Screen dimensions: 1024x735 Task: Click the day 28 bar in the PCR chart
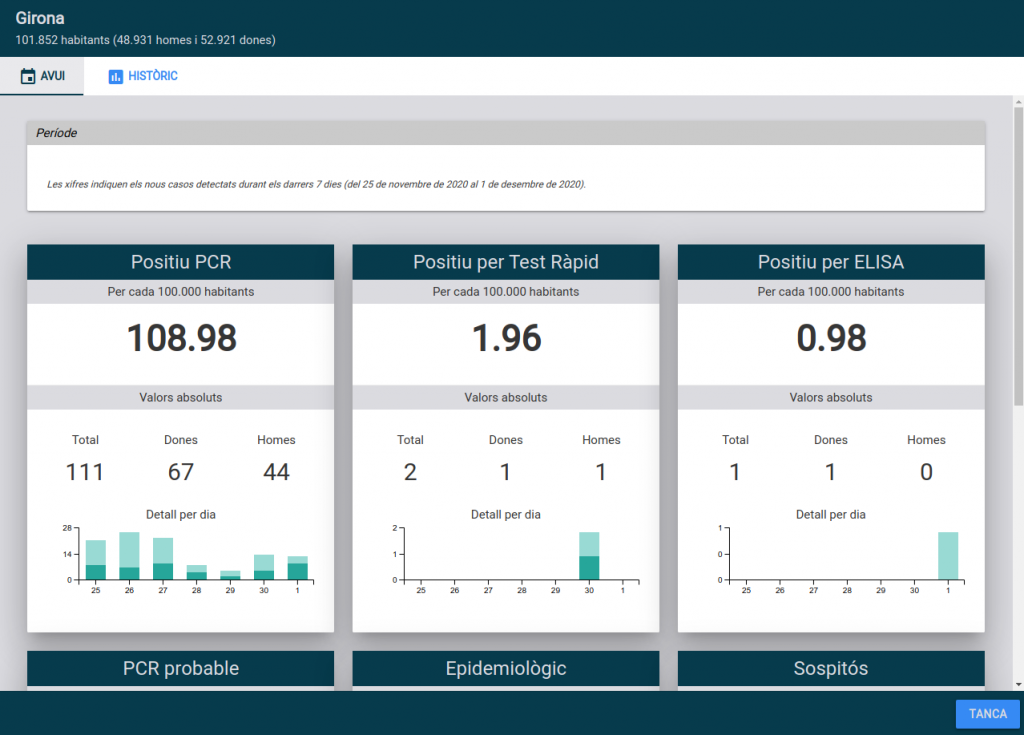197,572
